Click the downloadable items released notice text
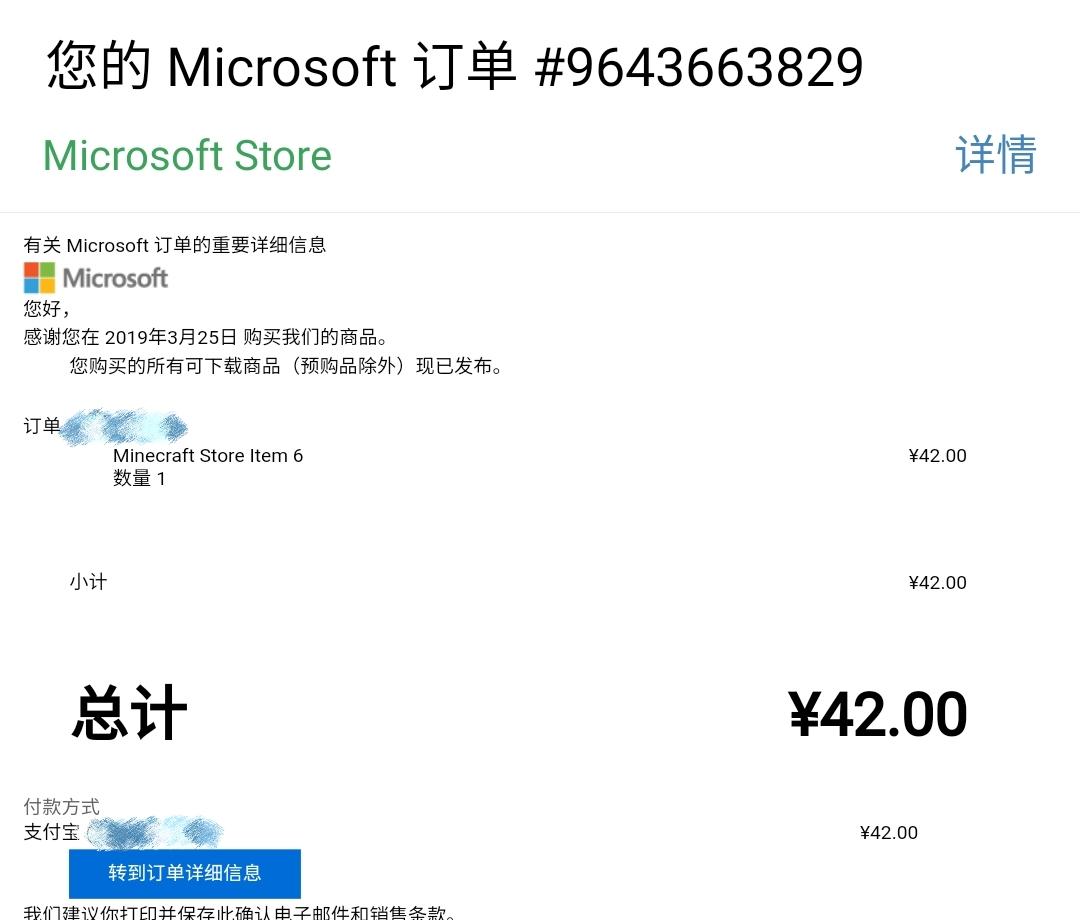Image resolution: width=1080 pixels, height=920 pixels. click(x=286, y=366)
